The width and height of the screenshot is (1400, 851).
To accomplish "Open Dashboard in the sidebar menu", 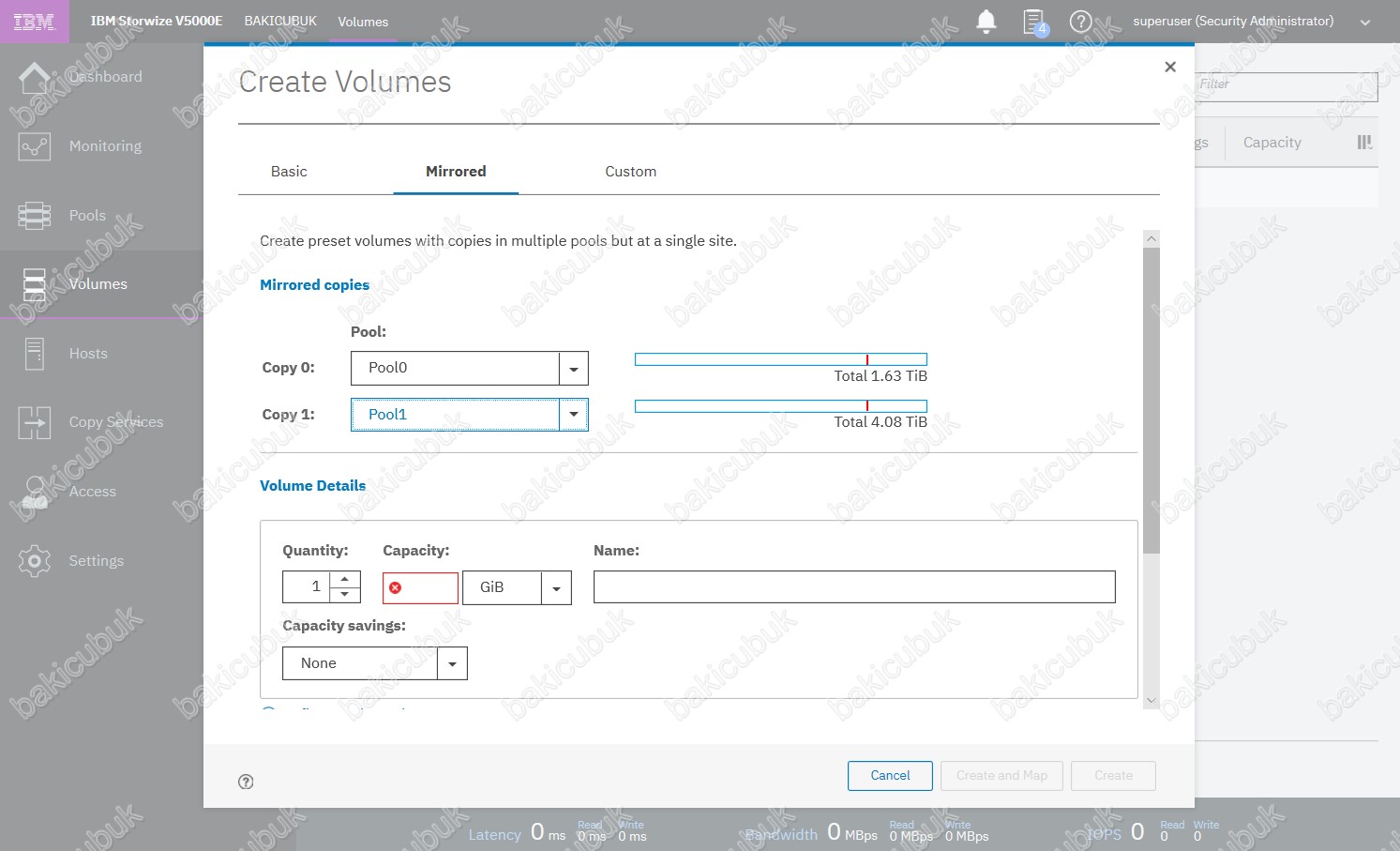I will (106, 77).
